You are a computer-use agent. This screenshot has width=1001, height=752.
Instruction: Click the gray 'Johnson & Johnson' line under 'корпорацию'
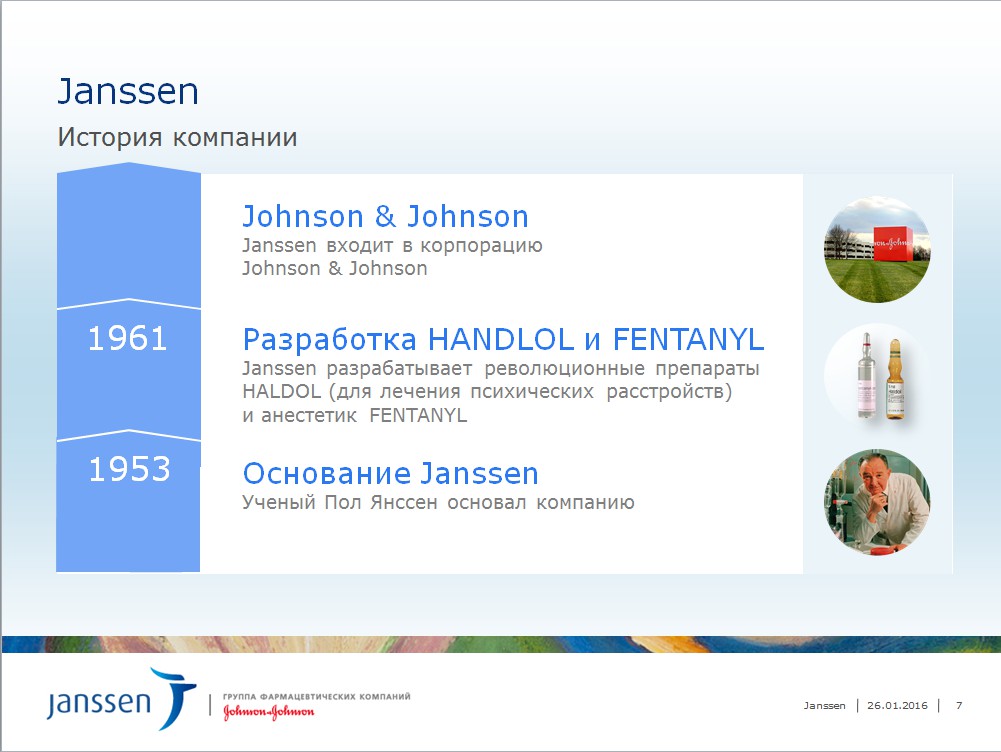pyautogui.click(x=335, y=268)
